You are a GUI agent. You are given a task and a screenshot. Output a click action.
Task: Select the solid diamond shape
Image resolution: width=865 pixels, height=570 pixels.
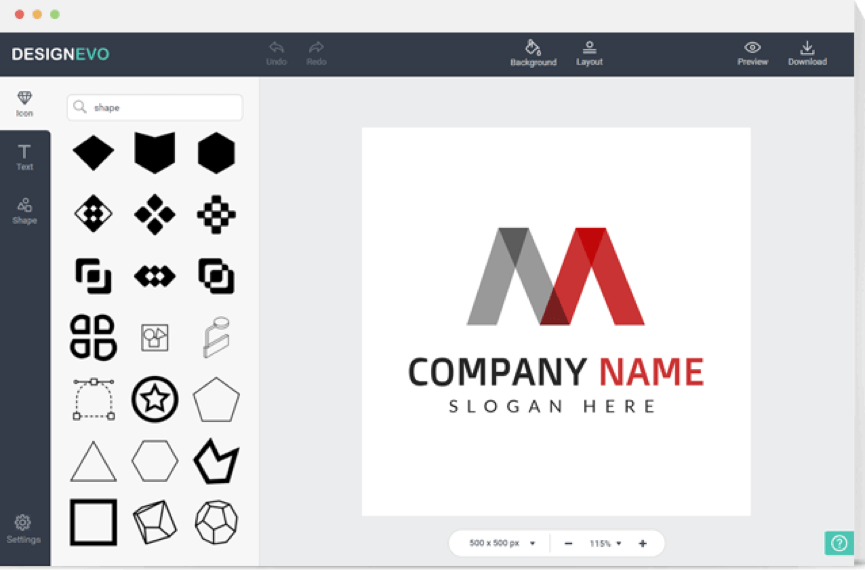(x=93, y=152)
